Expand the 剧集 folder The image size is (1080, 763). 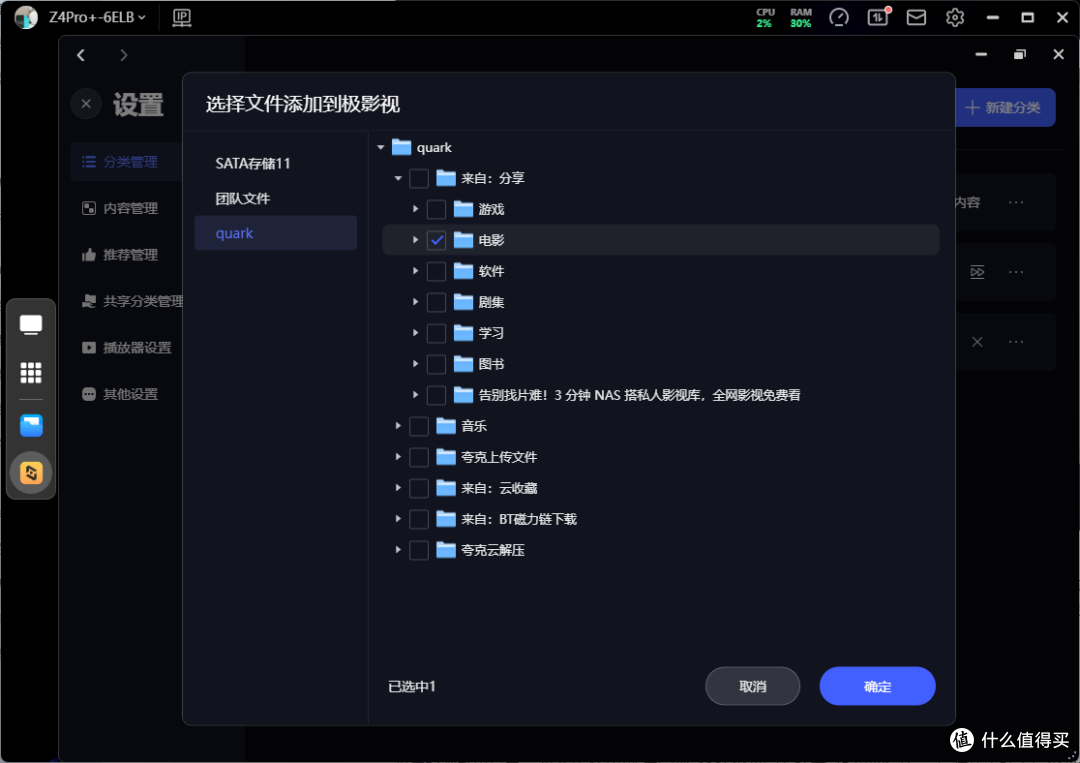coord(415,302)
